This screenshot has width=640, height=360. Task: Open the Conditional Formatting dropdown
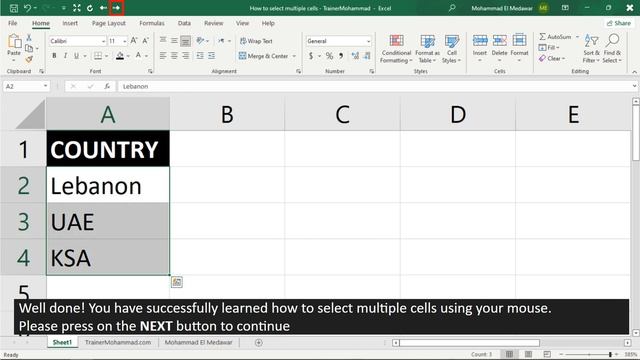[396, 49]
